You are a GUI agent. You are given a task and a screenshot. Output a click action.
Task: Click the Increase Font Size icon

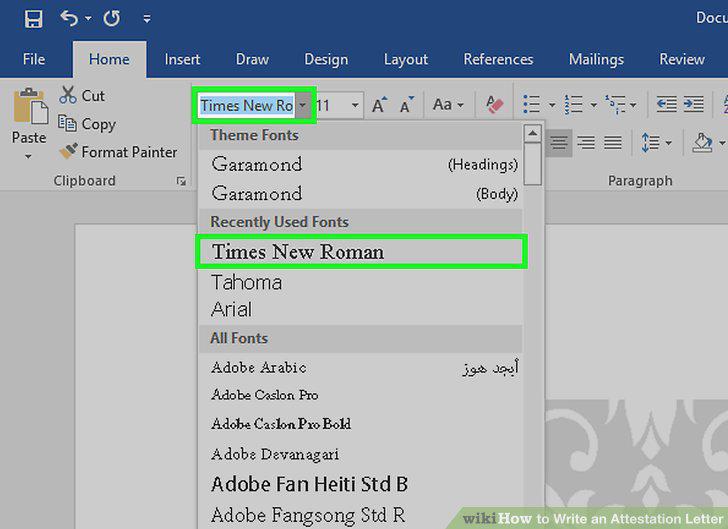[x=379, y=105]
